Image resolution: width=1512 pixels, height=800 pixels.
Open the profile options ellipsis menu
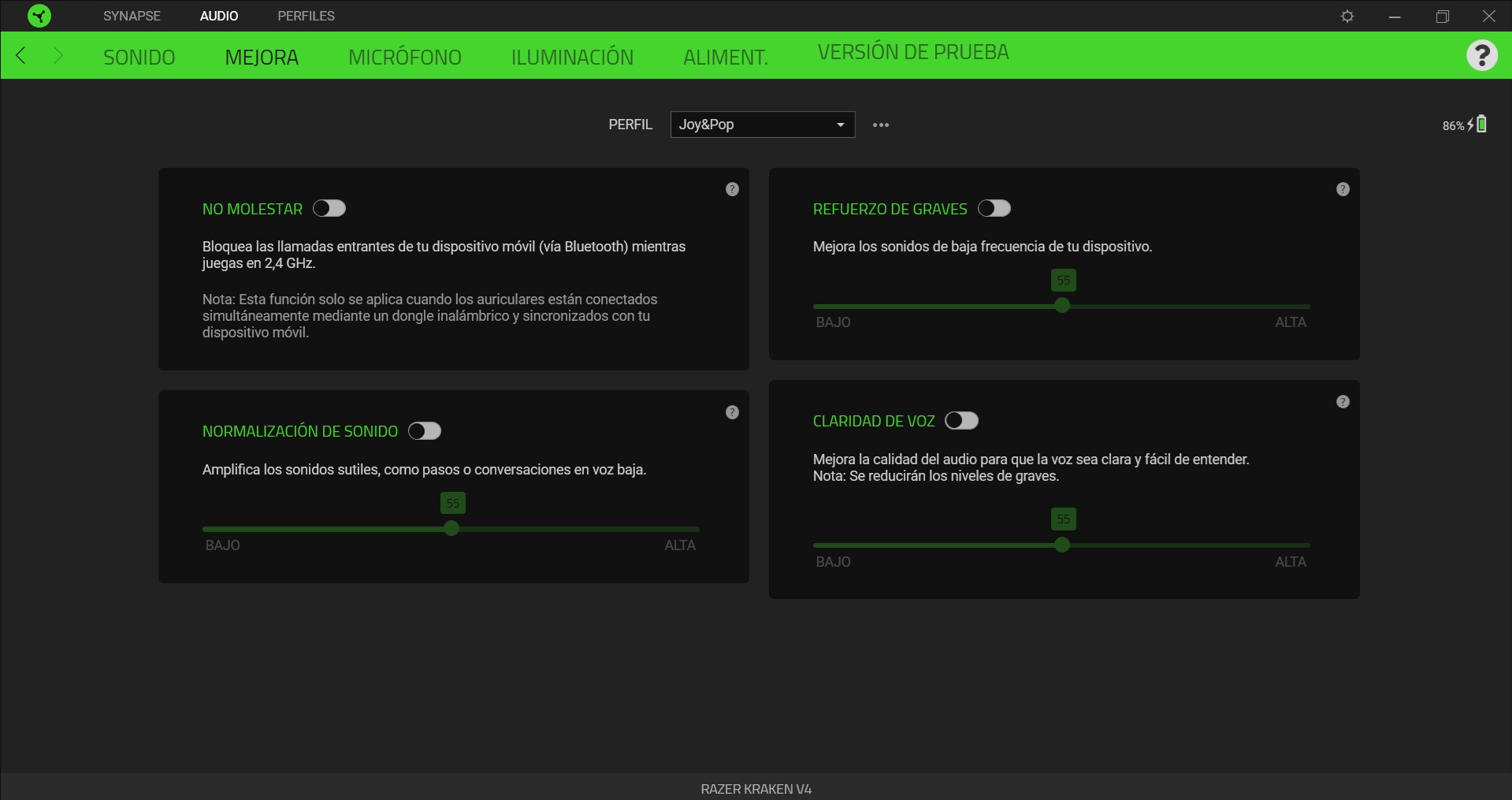point(881,125)
